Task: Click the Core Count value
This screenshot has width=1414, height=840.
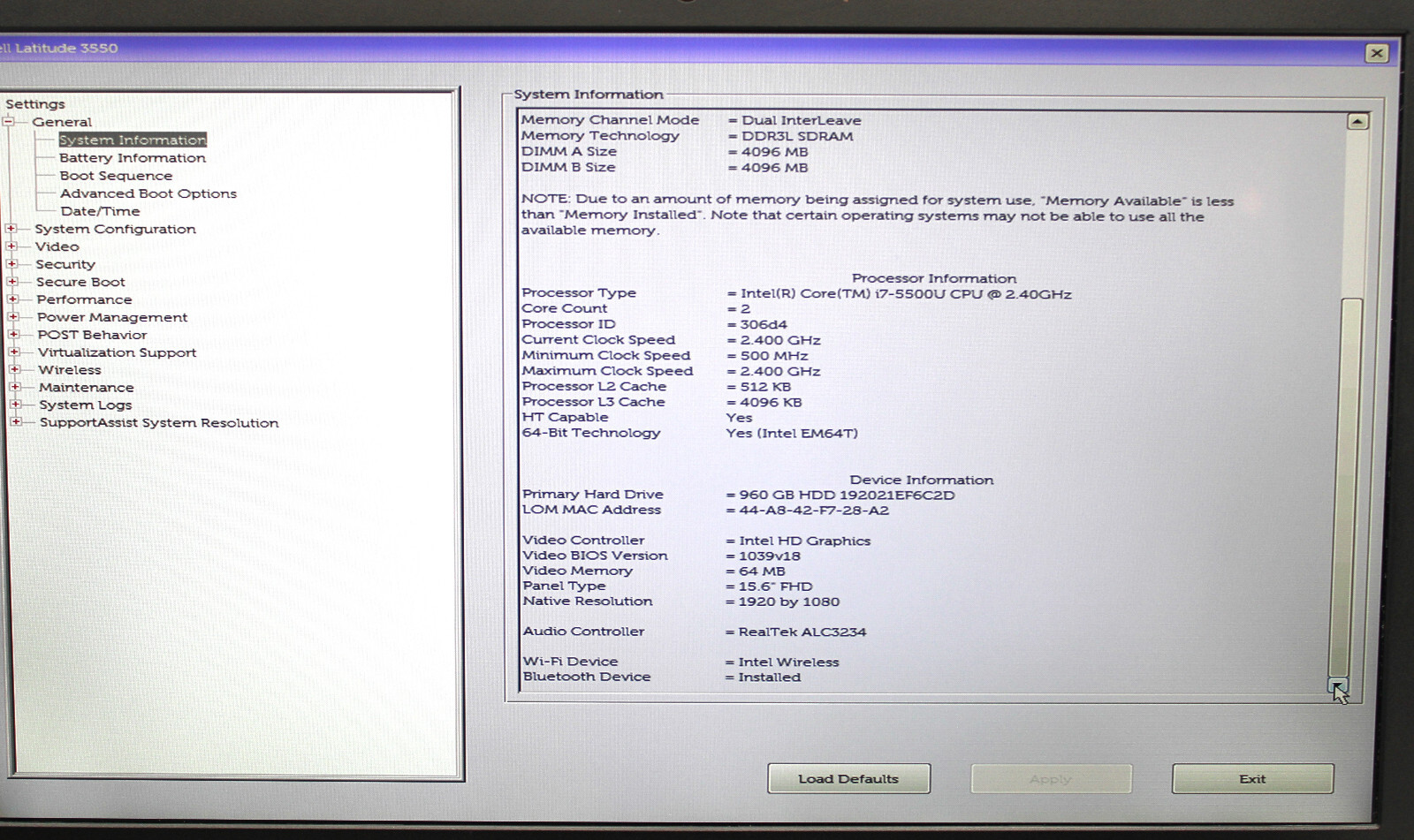Action: coord(745,309)
